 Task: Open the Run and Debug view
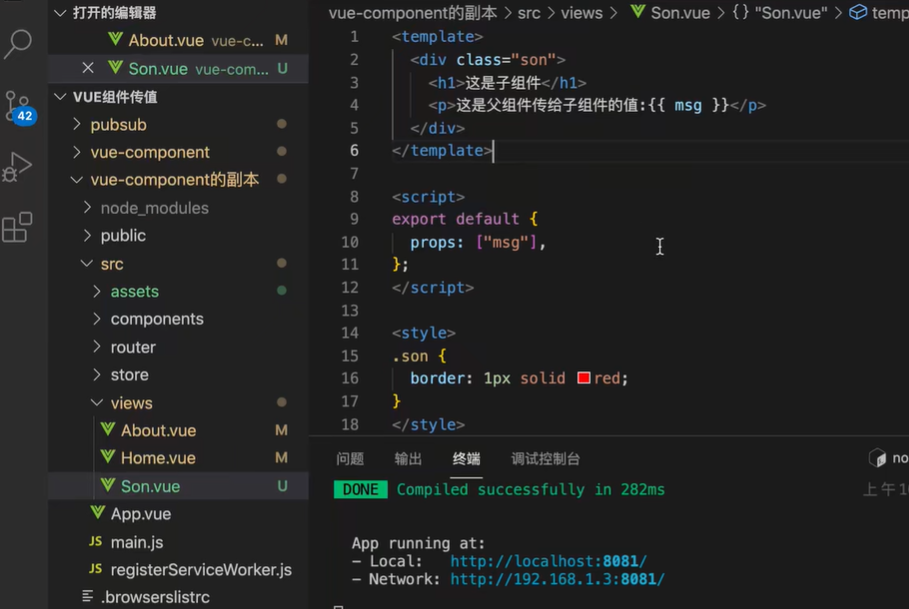[x=17, y=167]
